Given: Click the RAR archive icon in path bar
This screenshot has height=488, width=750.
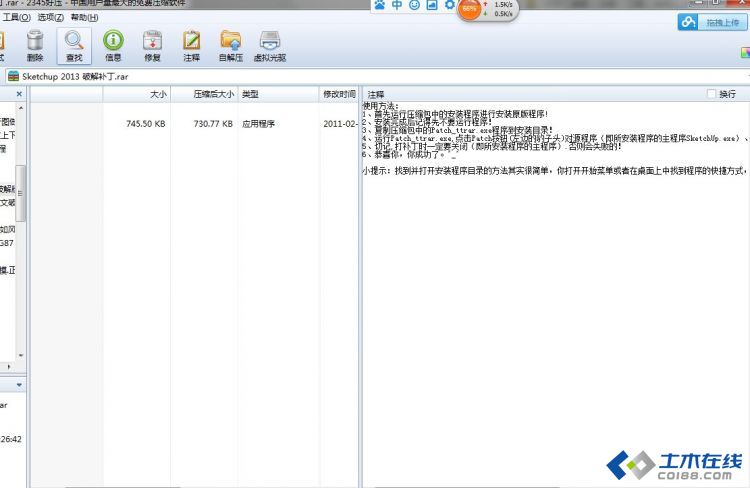Looking at the screenshot, I should (13, 76).
